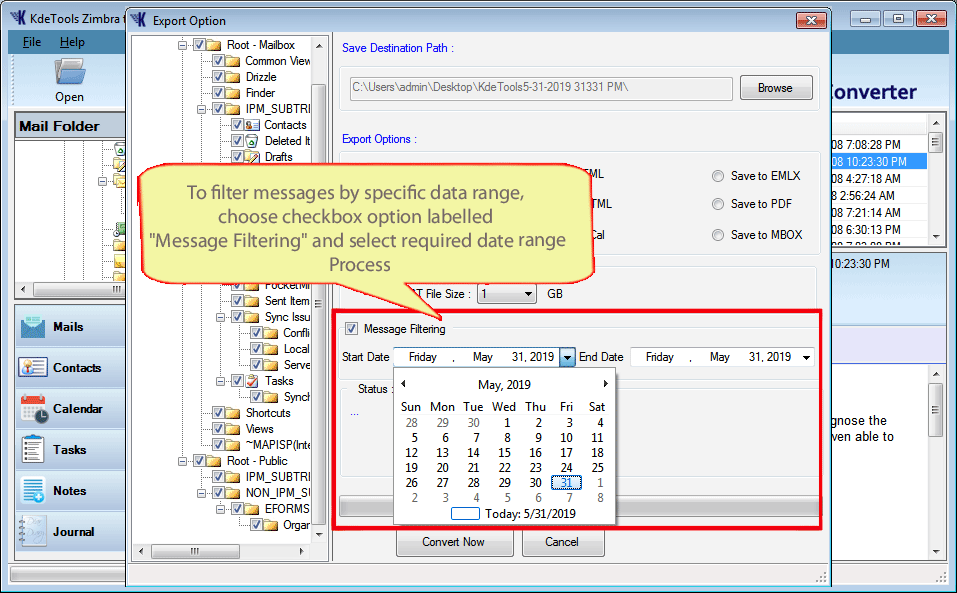This screenshot has width=957, height=593.
Task: Open the Tasks section icon
Action: pos(32,450)
